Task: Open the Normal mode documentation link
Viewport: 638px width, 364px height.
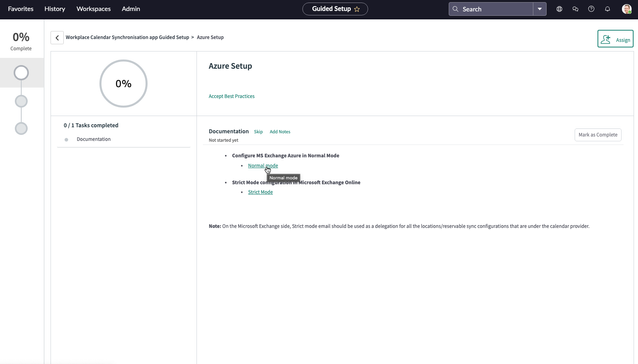Action: coord(263,166)
